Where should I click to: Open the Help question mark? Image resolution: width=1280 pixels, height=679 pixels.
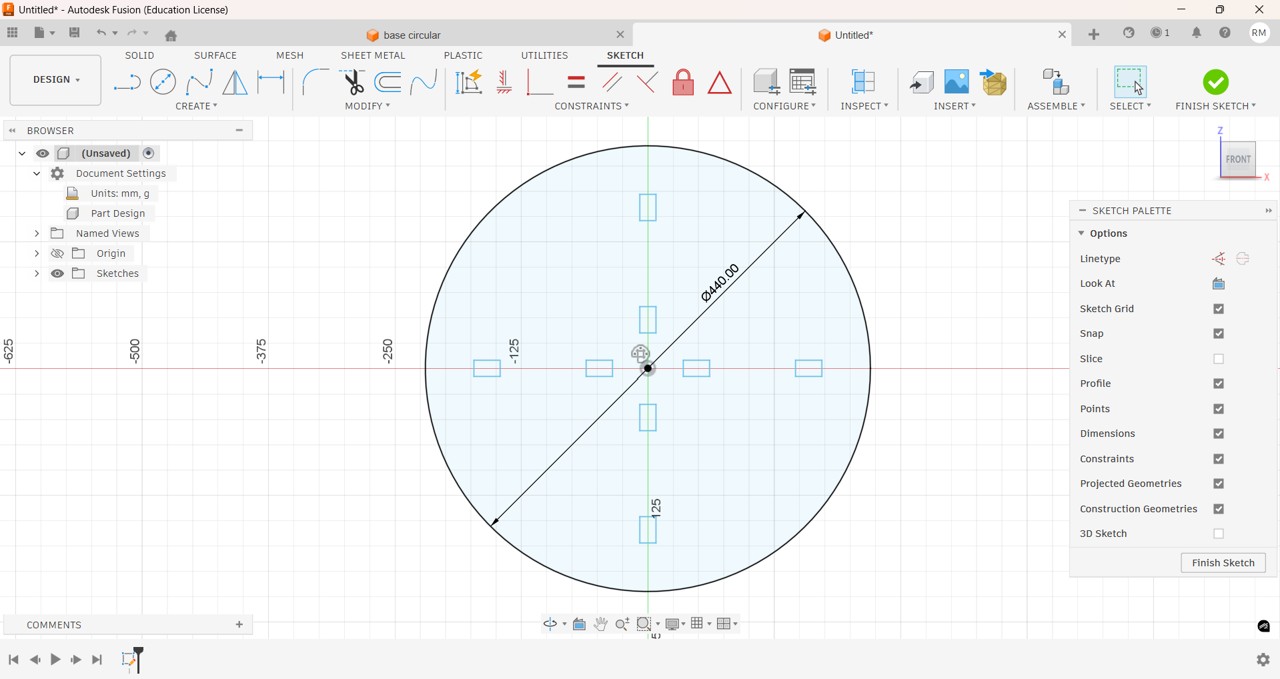click(1225, 34)
